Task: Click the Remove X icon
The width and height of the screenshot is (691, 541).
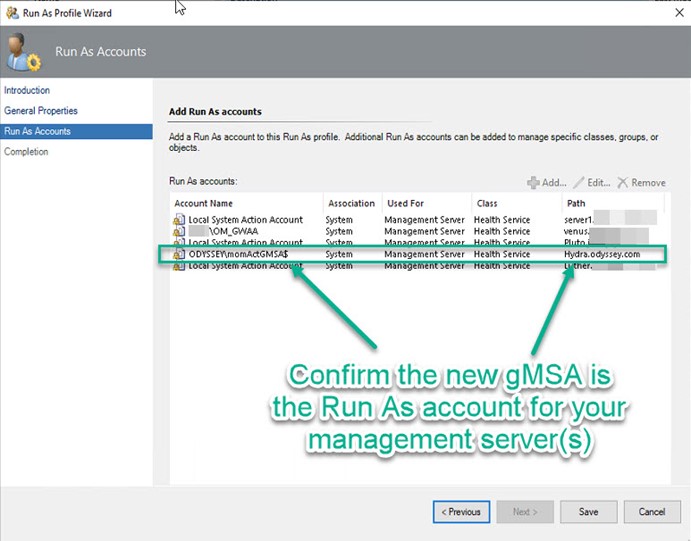Action: click(x=623, y=183)
